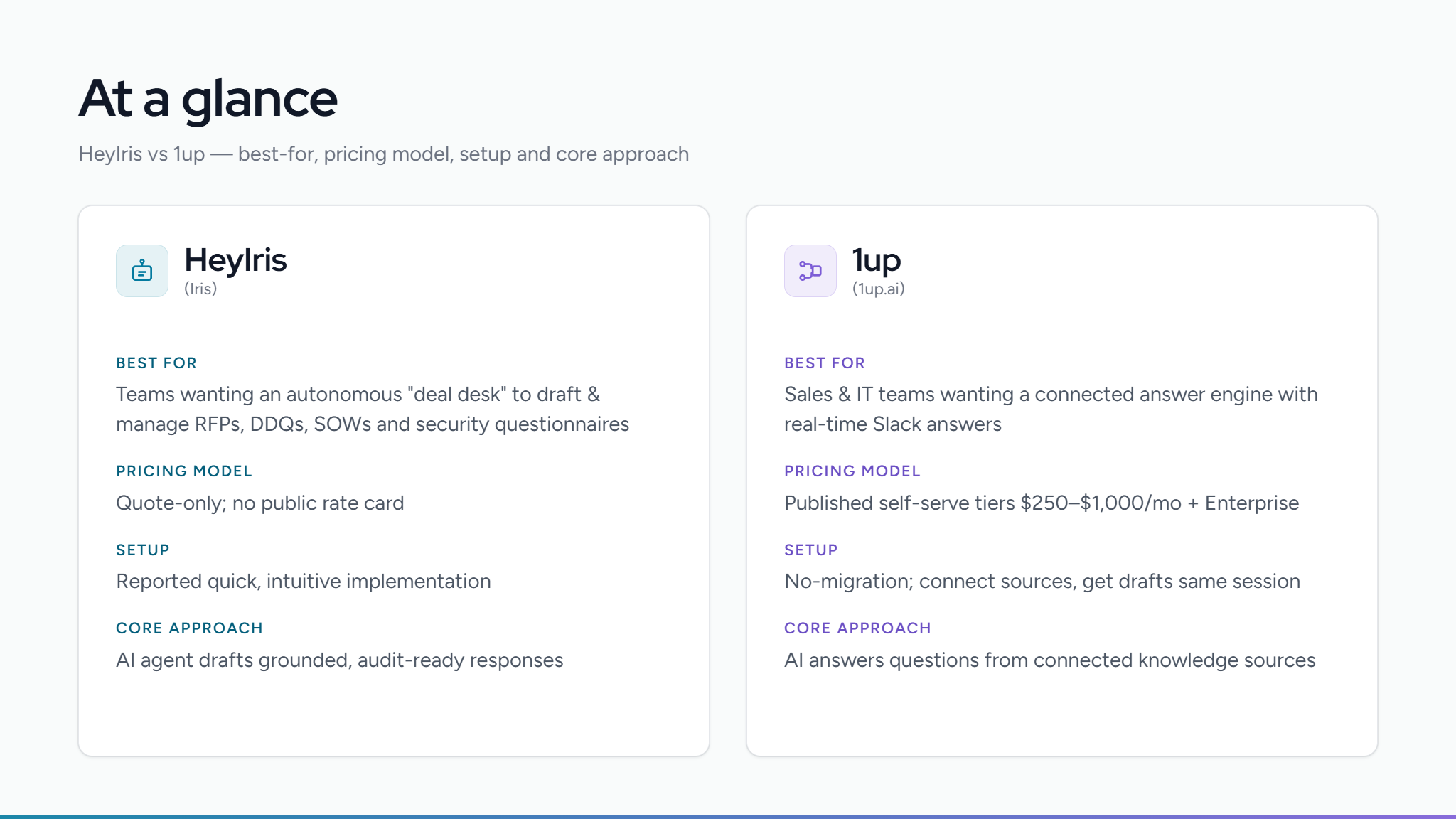Click 'No-migration; connect sources, get drafts same session'
Screen dimensions: 1456x819
point(1042,582)
